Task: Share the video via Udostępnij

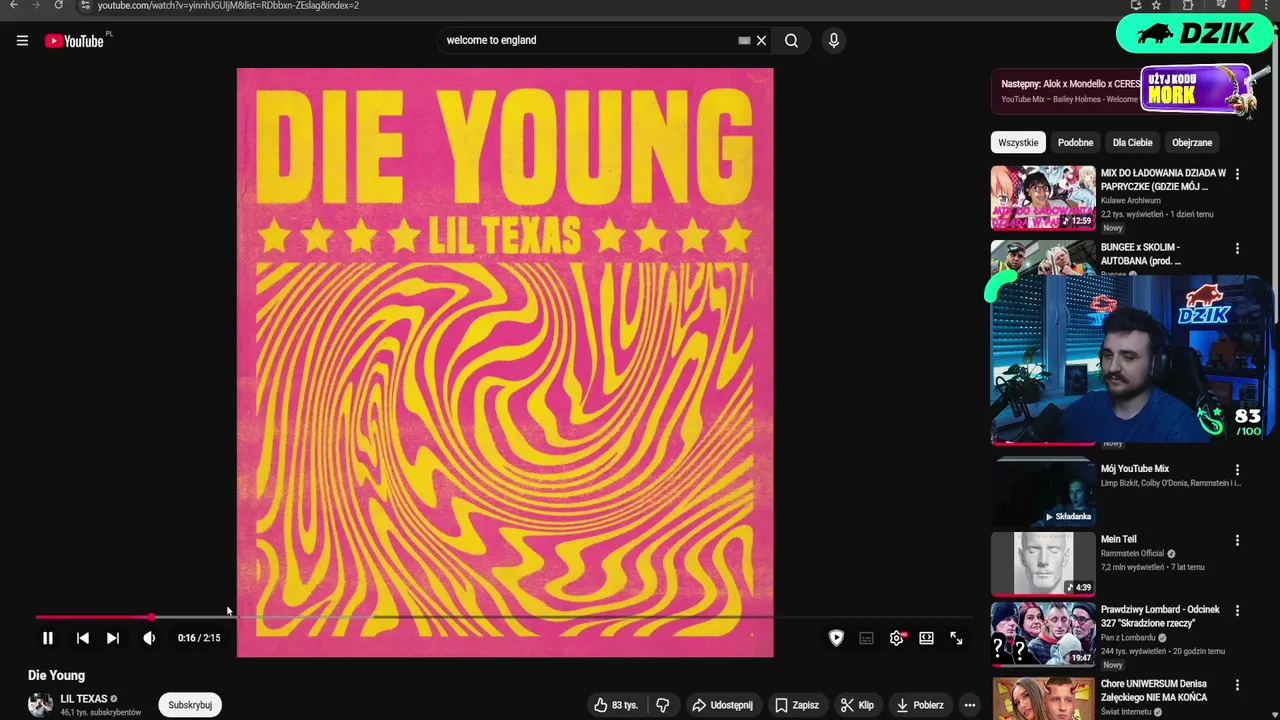Action: tap(722, 705)
